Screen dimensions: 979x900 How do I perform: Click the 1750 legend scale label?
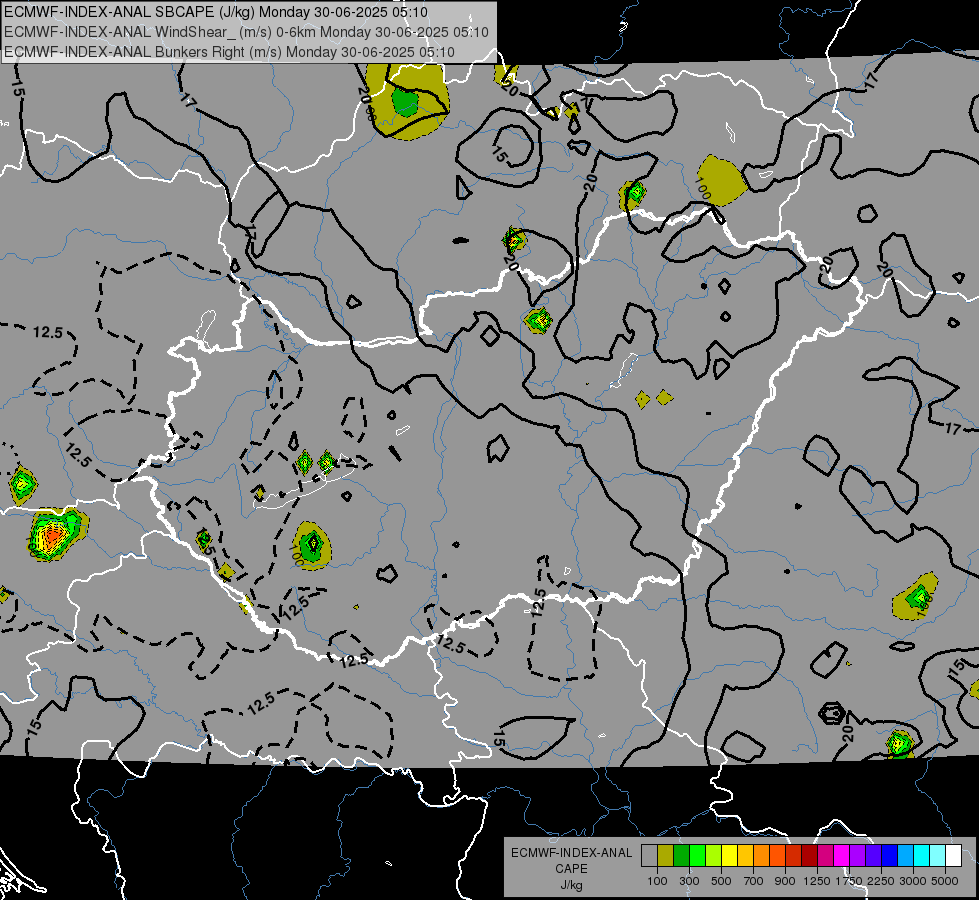[849, 881]
